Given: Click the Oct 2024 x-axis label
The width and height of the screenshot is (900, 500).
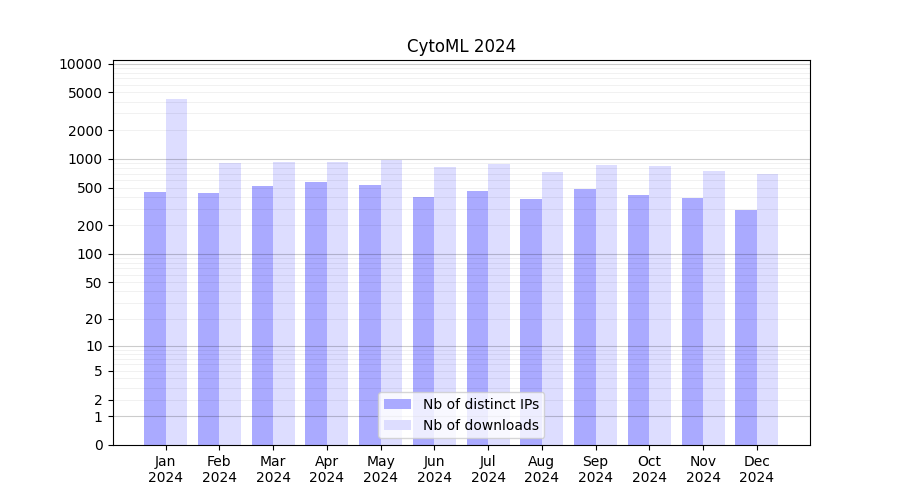Looking at the screenshot, I should [649, 469].
